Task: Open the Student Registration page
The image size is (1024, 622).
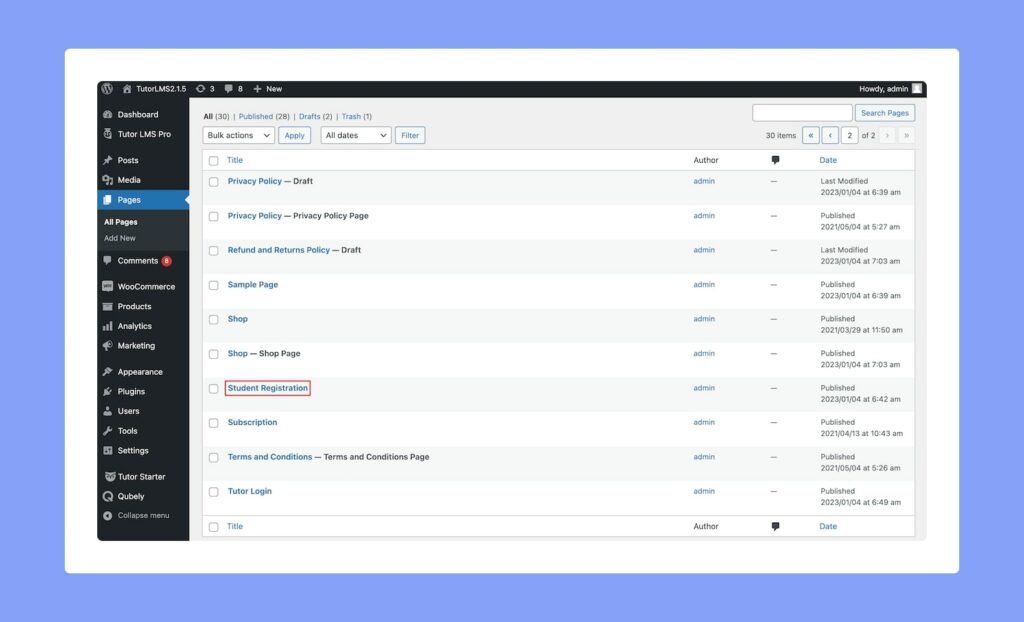Action: 267,388
